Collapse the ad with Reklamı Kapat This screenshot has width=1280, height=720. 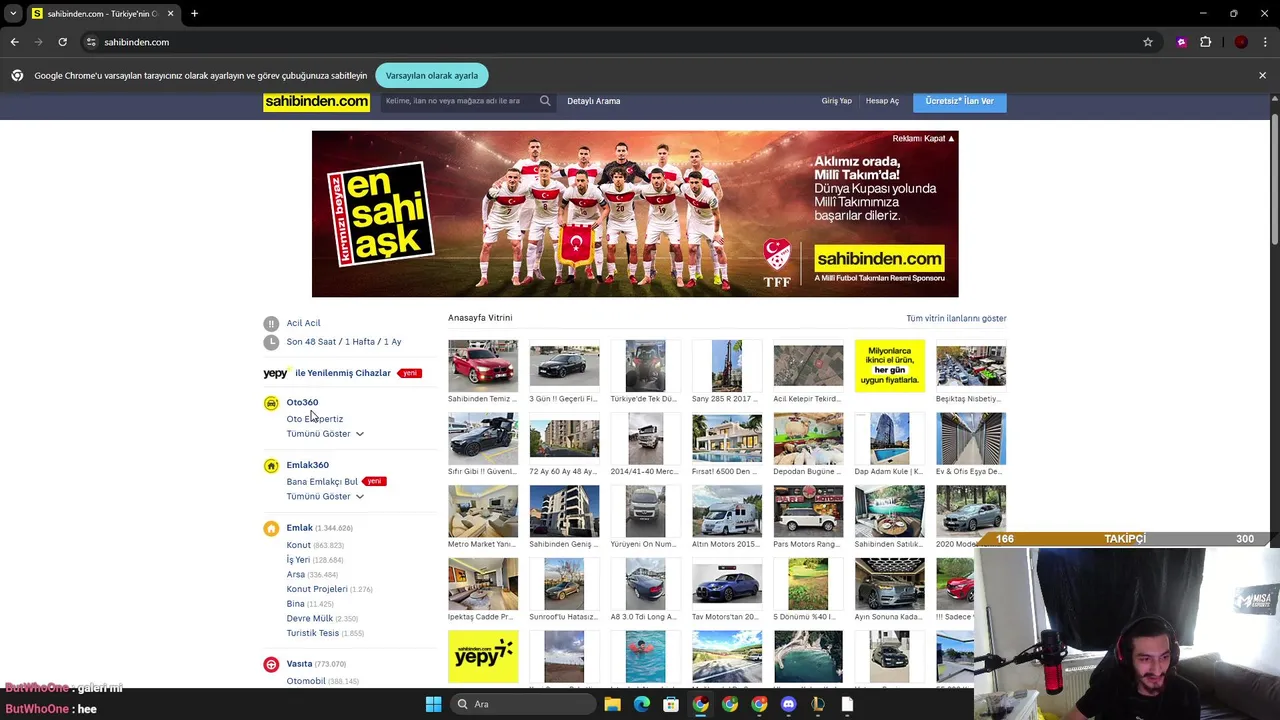pyautogui.click(x=923, y=139)
